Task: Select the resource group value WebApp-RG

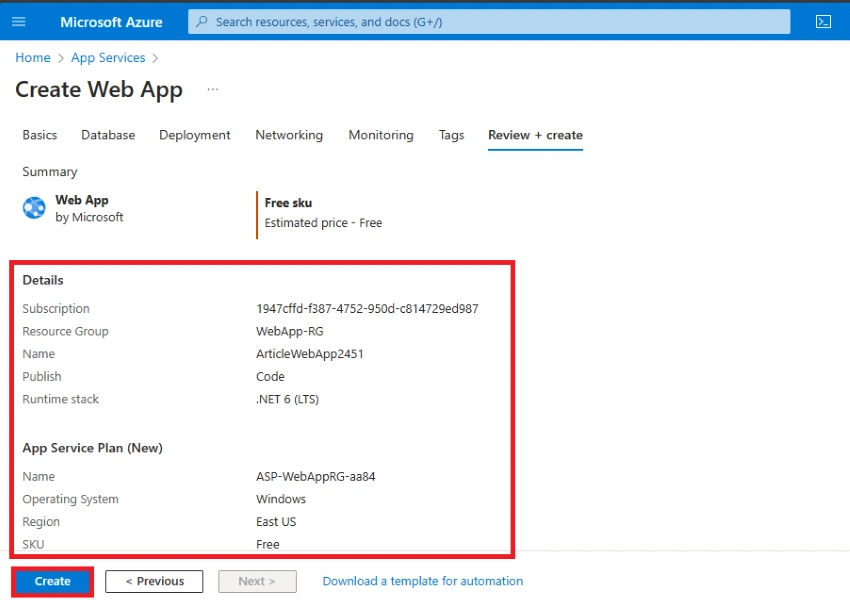Action: click(x=289, y=331)
